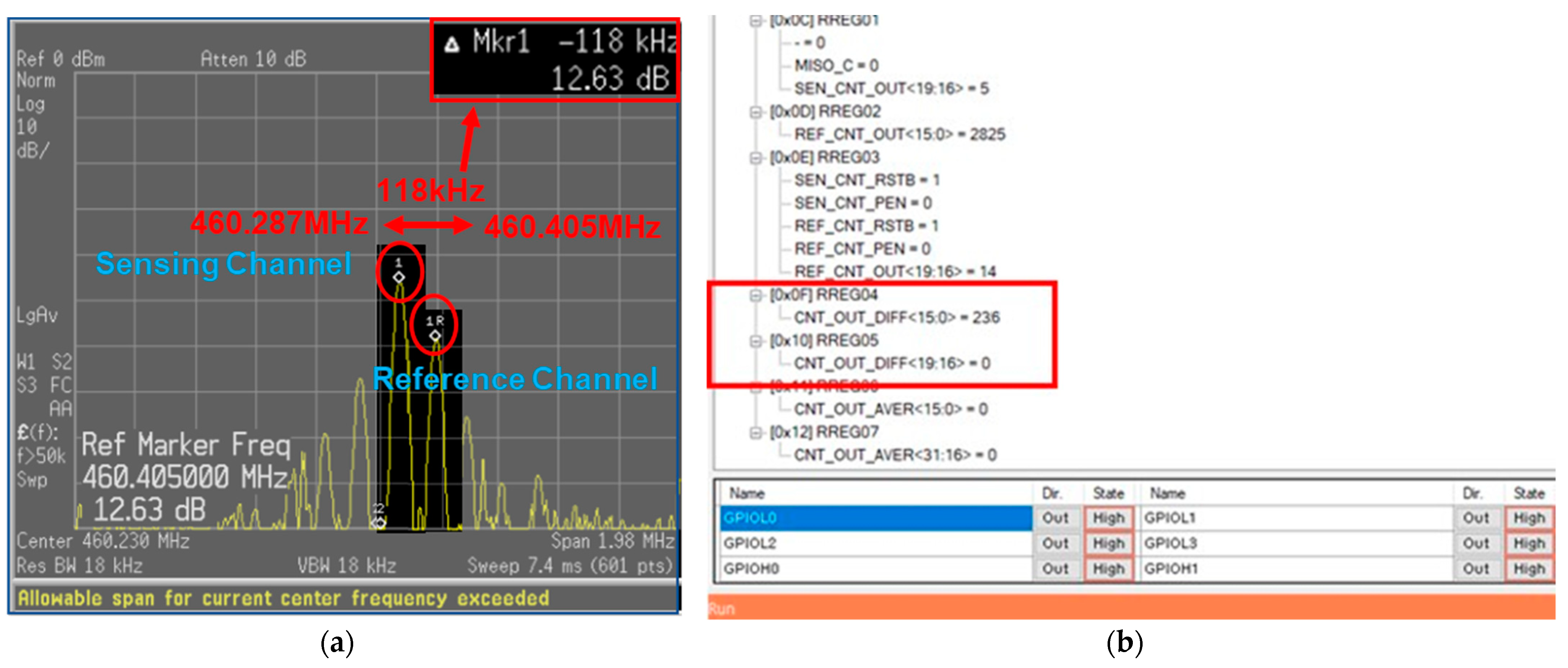Image resolution: width=1568 pixels, height=668 pixels.
Task: Click the Out direction cell for GPIOL2
Action: 1055,543
